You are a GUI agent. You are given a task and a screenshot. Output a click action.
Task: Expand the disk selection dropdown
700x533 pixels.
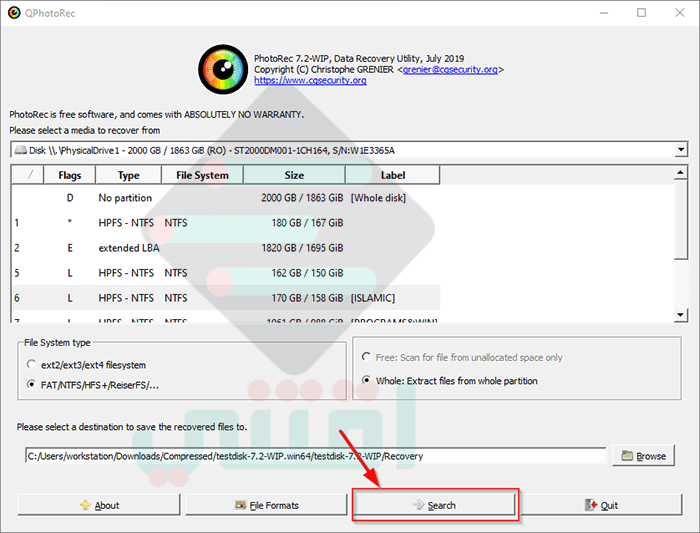coord(681,150)
